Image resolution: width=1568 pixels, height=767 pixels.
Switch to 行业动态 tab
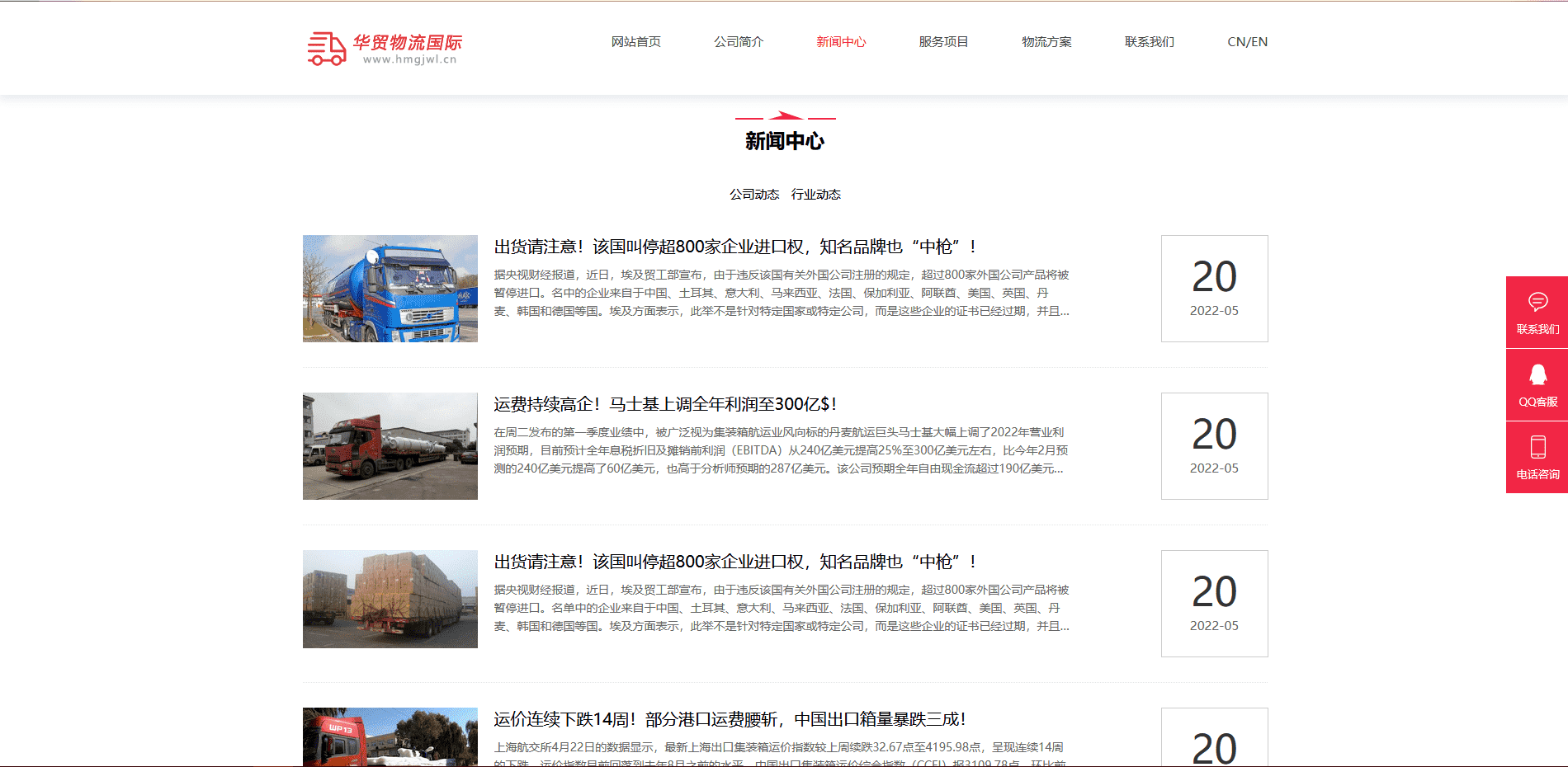815,195
